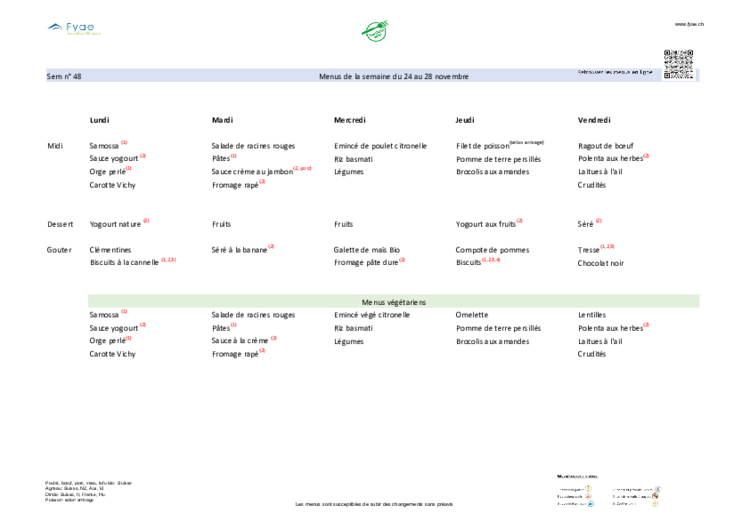The width and height of the screenshot is (750, 529).
Task: Click the "Menus de la semaine" title
Action: click(393, 76)
